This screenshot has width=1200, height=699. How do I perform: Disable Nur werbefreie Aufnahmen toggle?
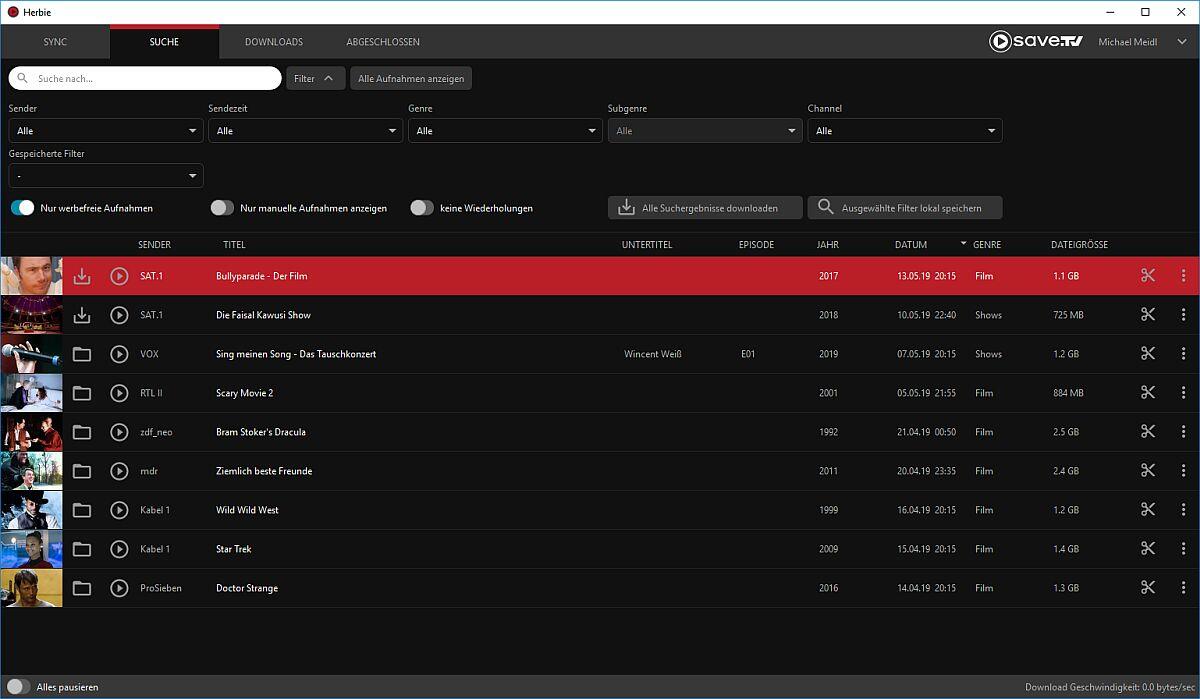22,208
